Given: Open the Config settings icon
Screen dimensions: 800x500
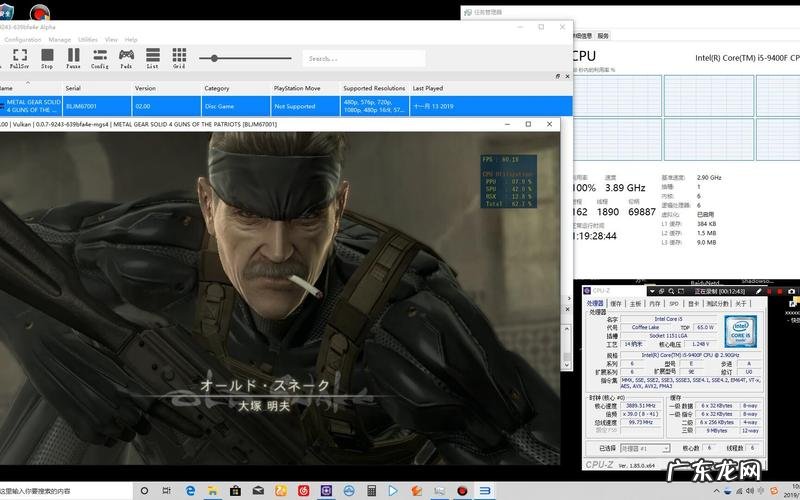Looking at the screenshot, I should [x=100, y=57].
